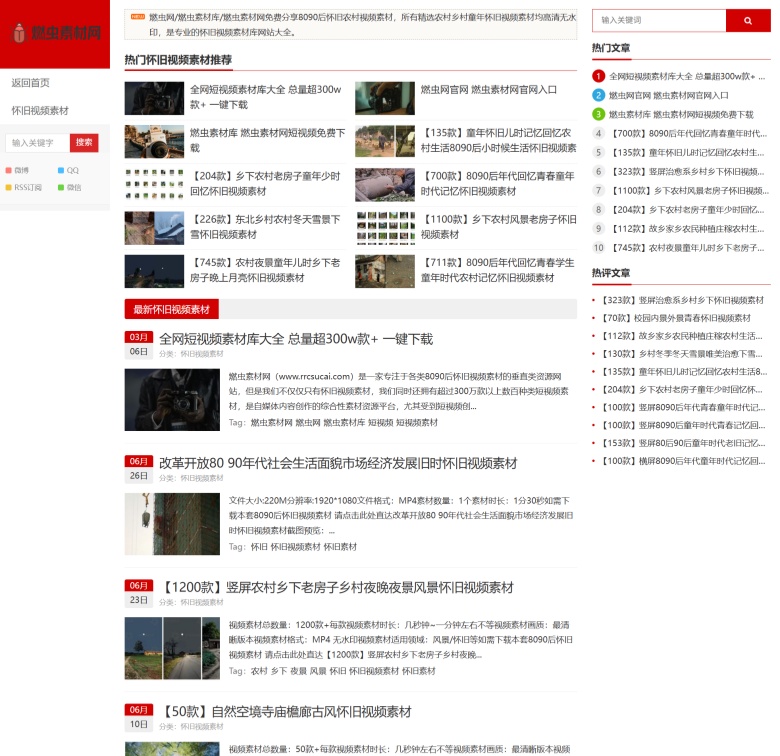The image size is (780, 756).
Task: Open thumbnail for 【745款】农村夜景
Action: [154, 272]
